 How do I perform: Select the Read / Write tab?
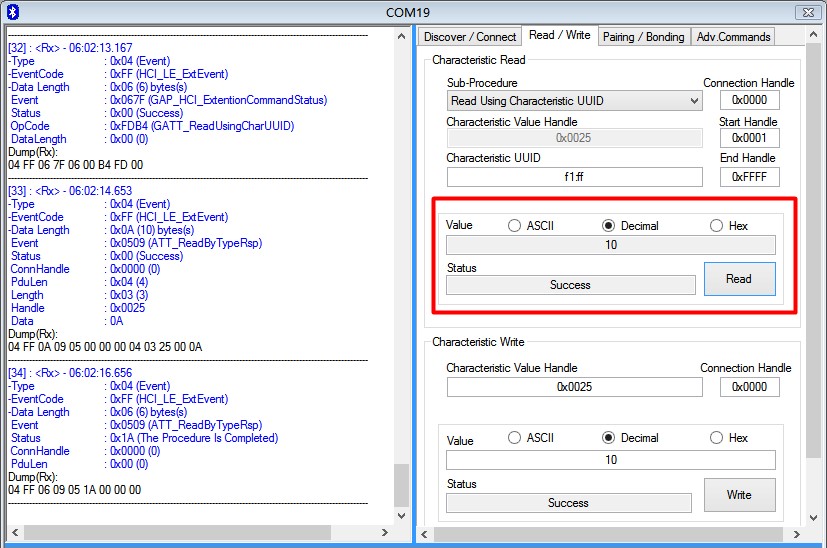point(560,35)
